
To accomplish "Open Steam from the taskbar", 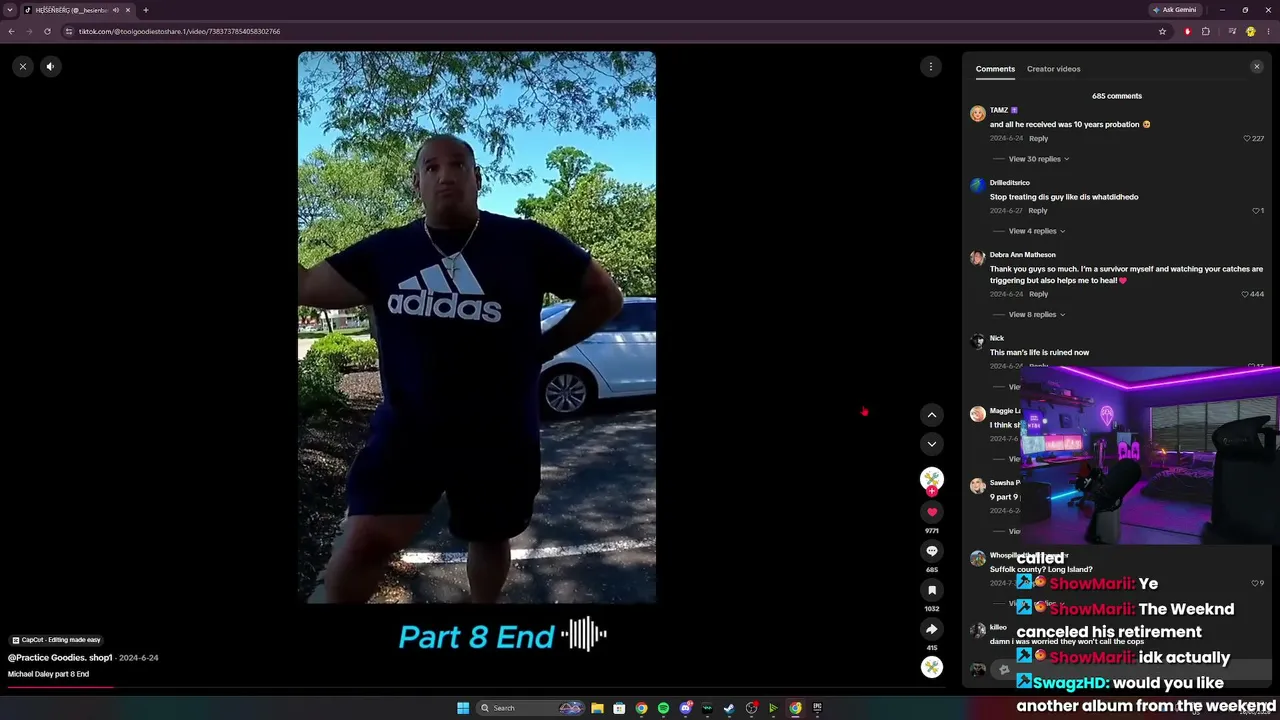I will pyautogui.click(x=729, y=708).
